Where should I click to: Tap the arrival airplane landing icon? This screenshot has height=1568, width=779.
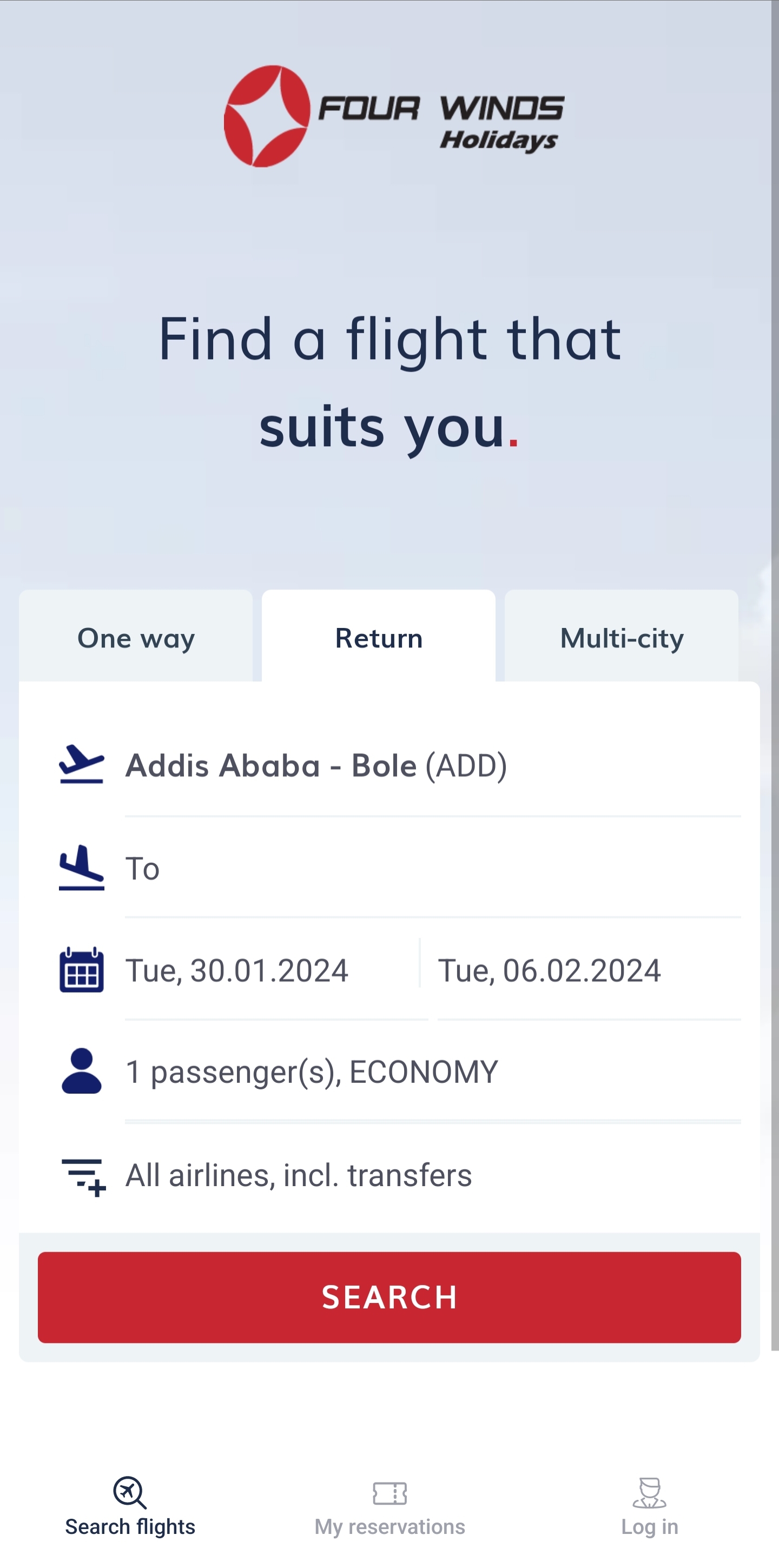pyautogui.click(x=82, y=868)
